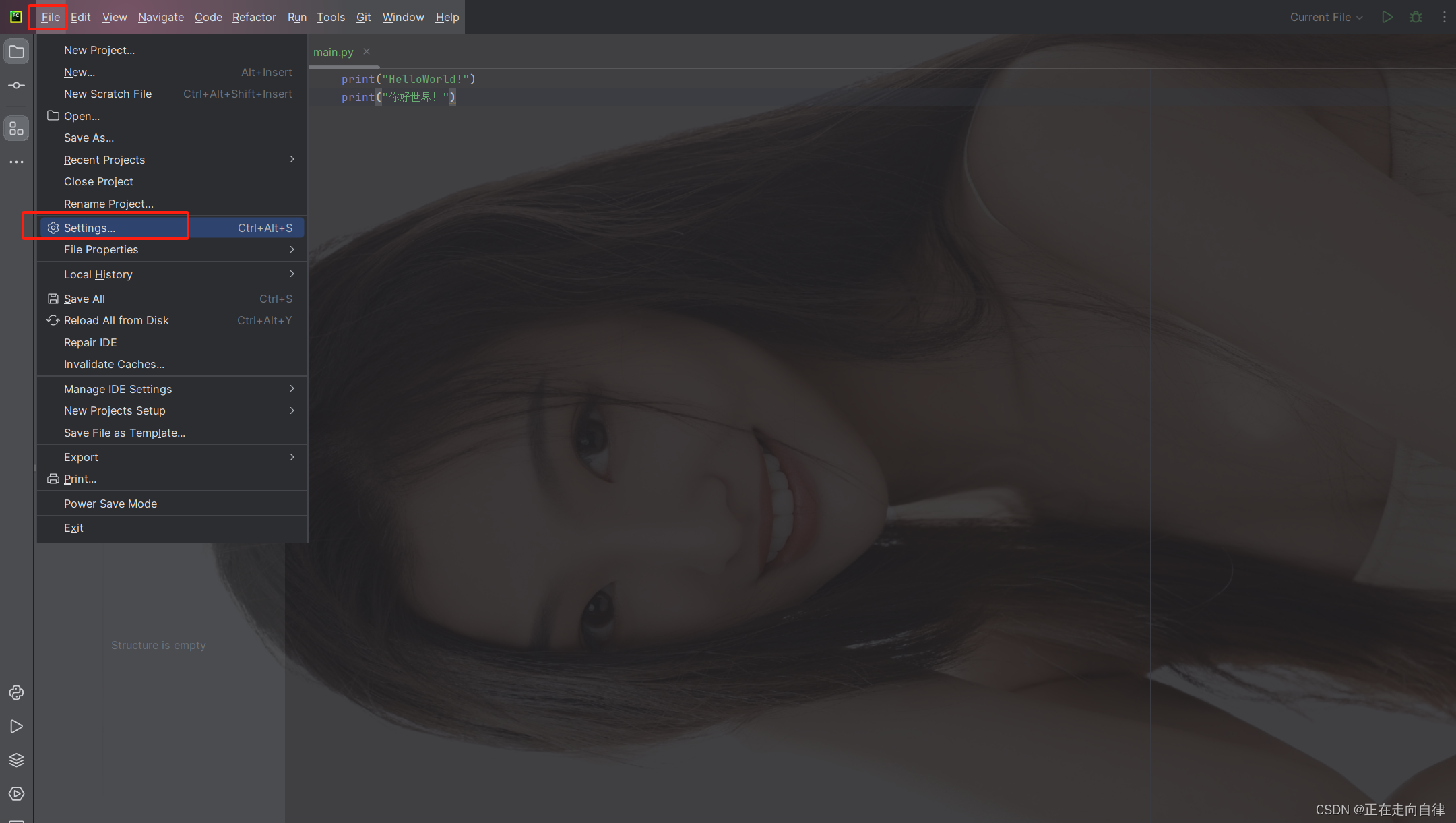Show more tool windows ellipsis

16,162
